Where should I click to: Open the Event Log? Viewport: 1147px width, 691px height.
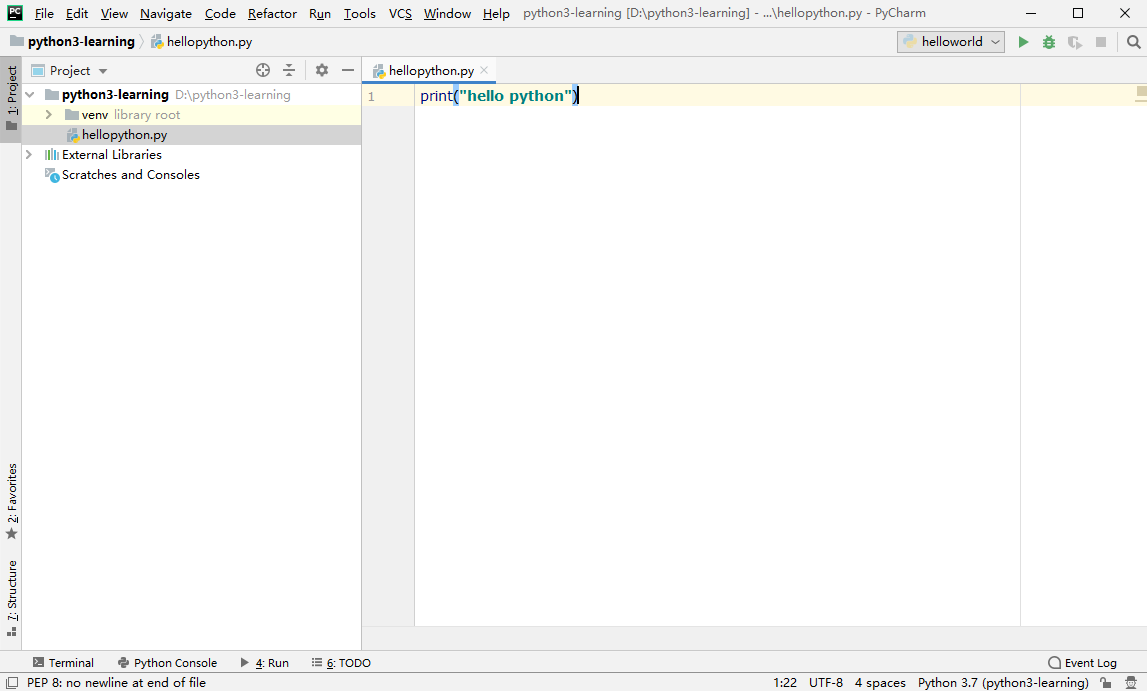[1083, 662]
